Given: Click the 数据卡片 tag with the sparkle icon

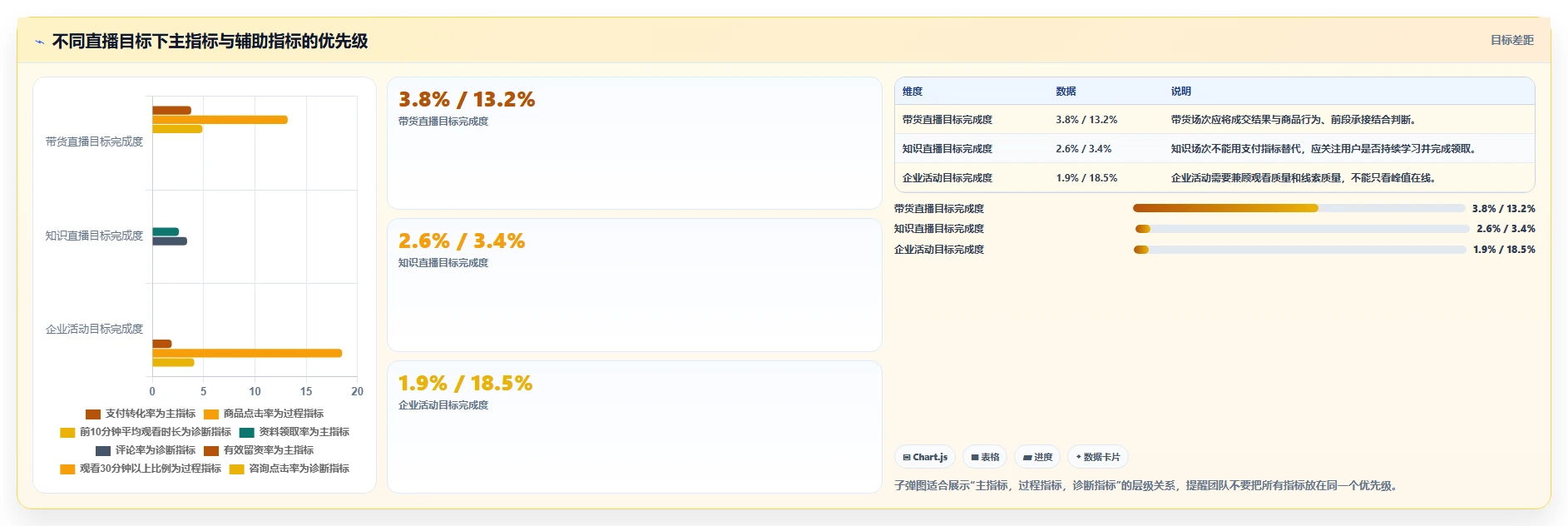Looking at the screenshot, I should 1098,457.
